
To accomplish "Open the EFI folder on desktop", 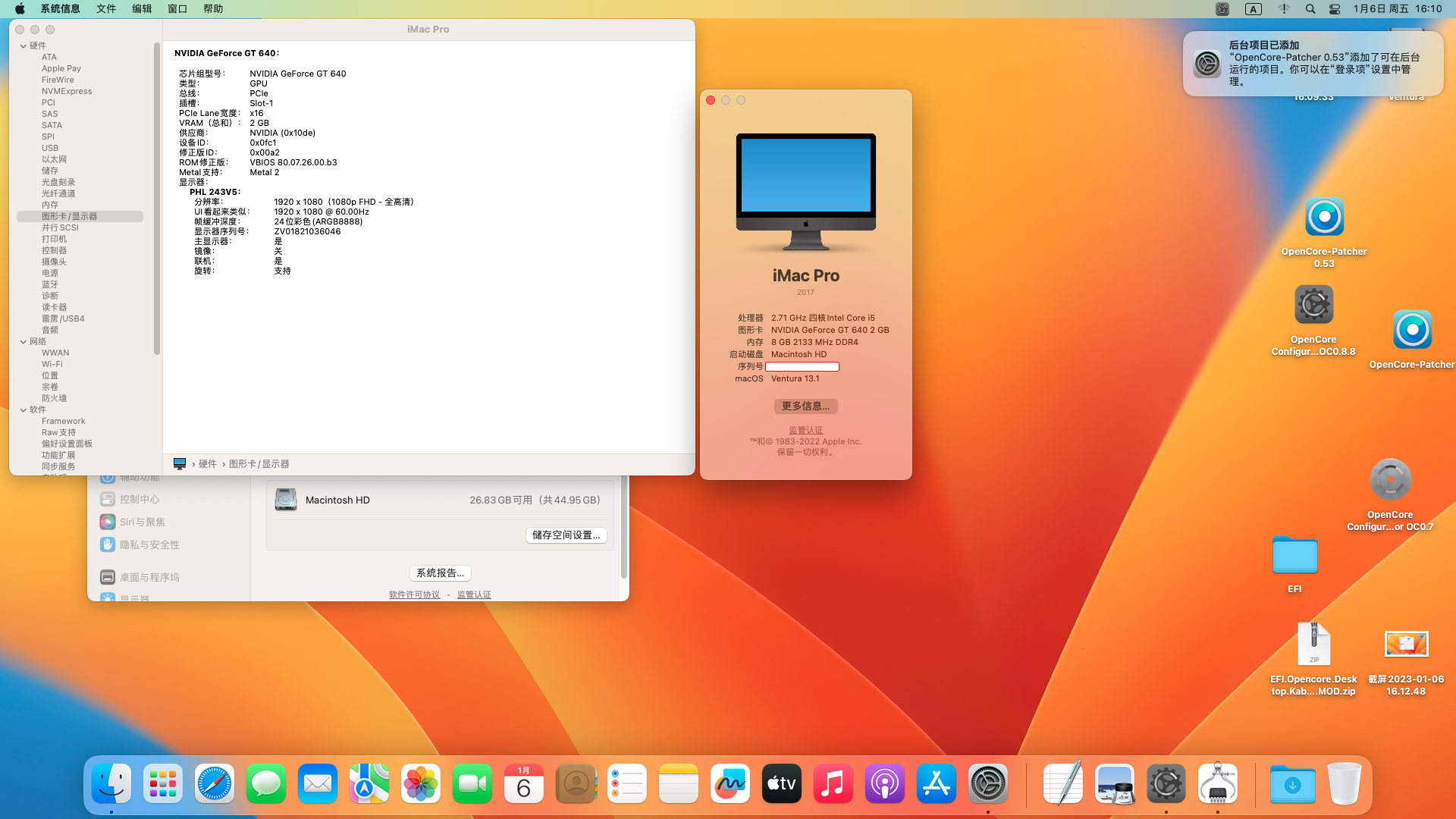I will click(1294, 556).
